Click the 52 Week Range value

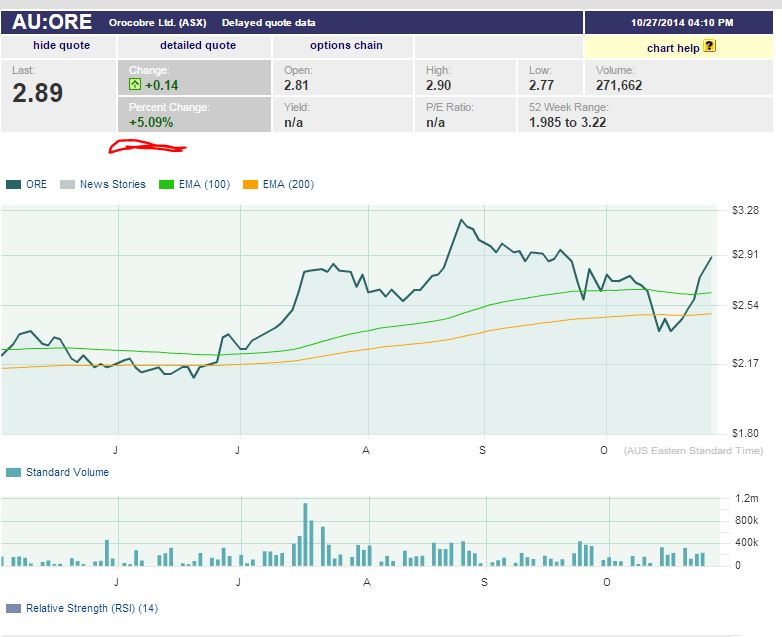[567, 123]
